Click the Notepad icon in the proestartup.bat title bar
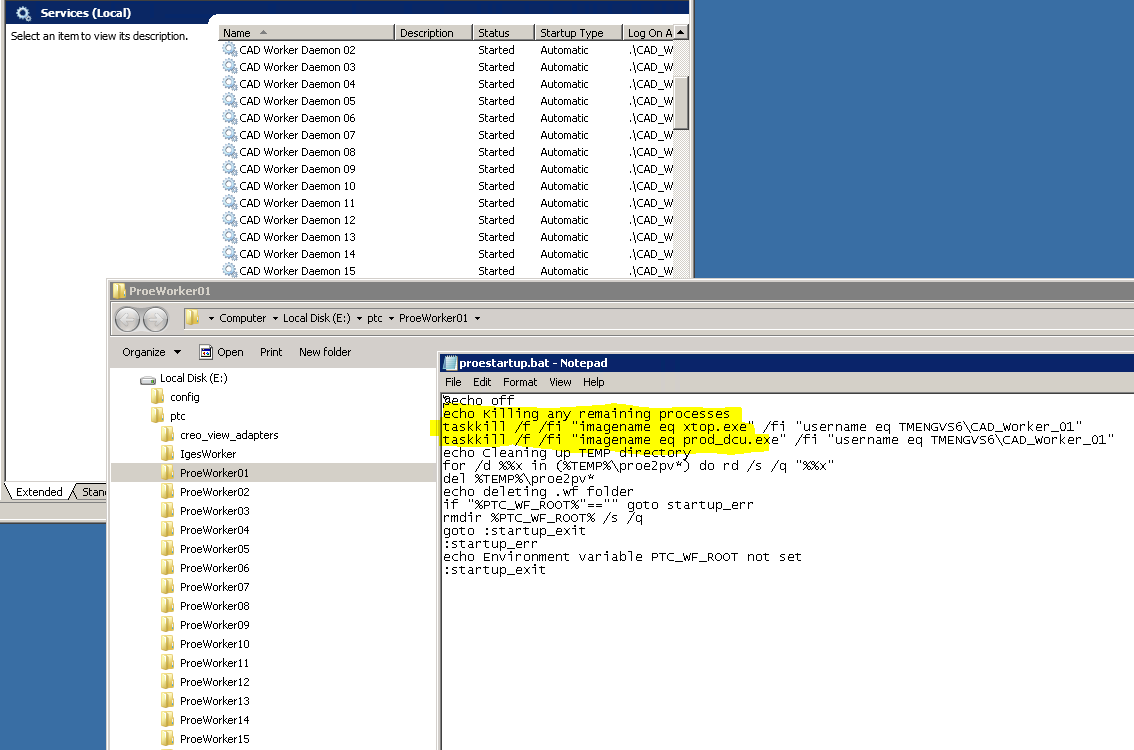1134x750 pixels. [449, 362]
